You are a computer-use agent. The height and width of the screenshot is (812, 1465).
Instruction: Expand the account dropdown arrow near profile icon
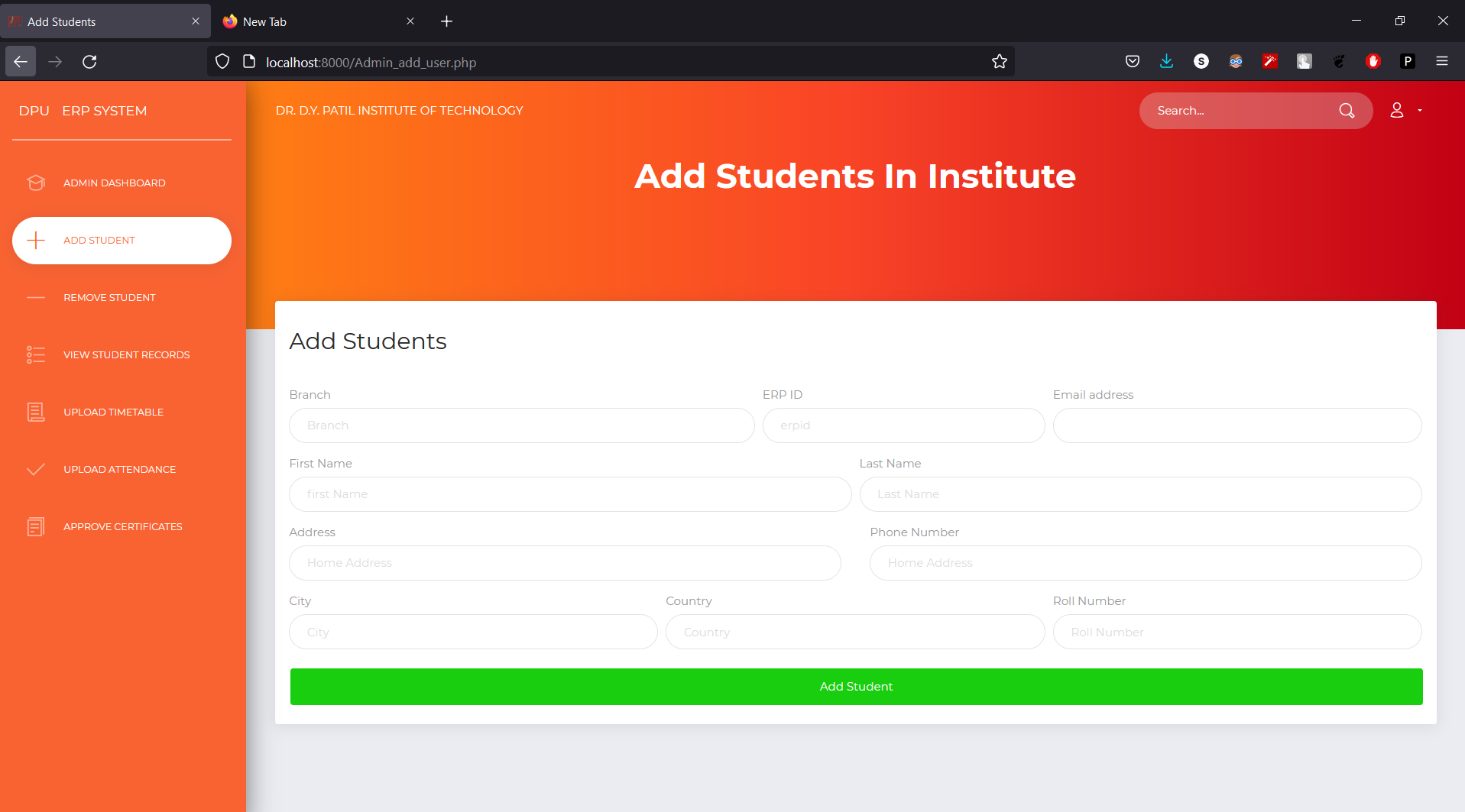point(1420,110)
